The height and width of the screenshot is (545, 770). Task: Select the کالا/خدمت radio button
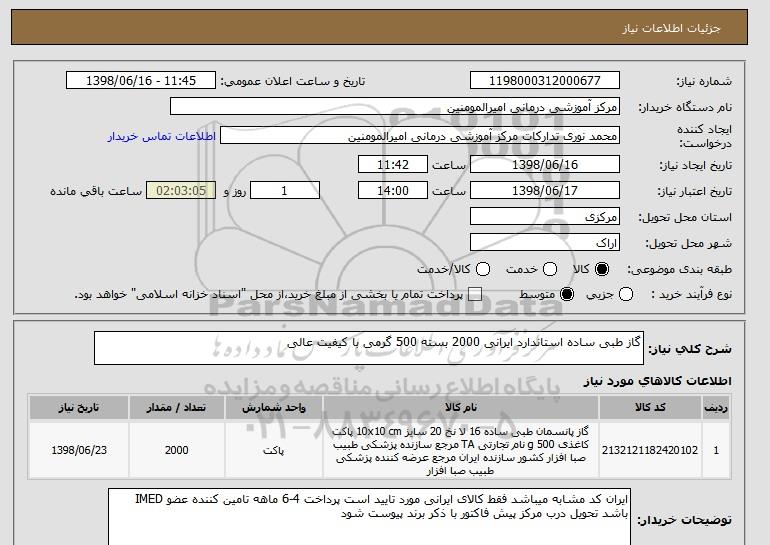pos(483,269)
